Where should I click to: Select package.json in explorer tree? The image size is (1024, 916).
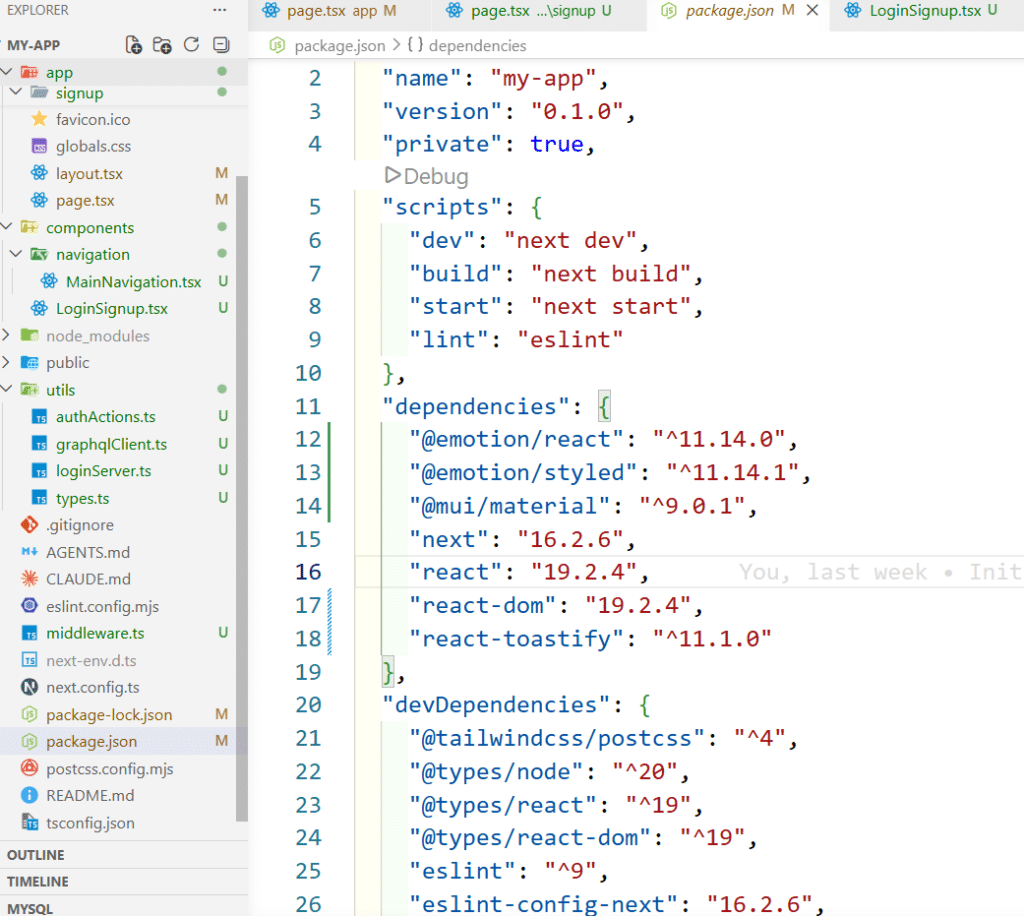91,742
